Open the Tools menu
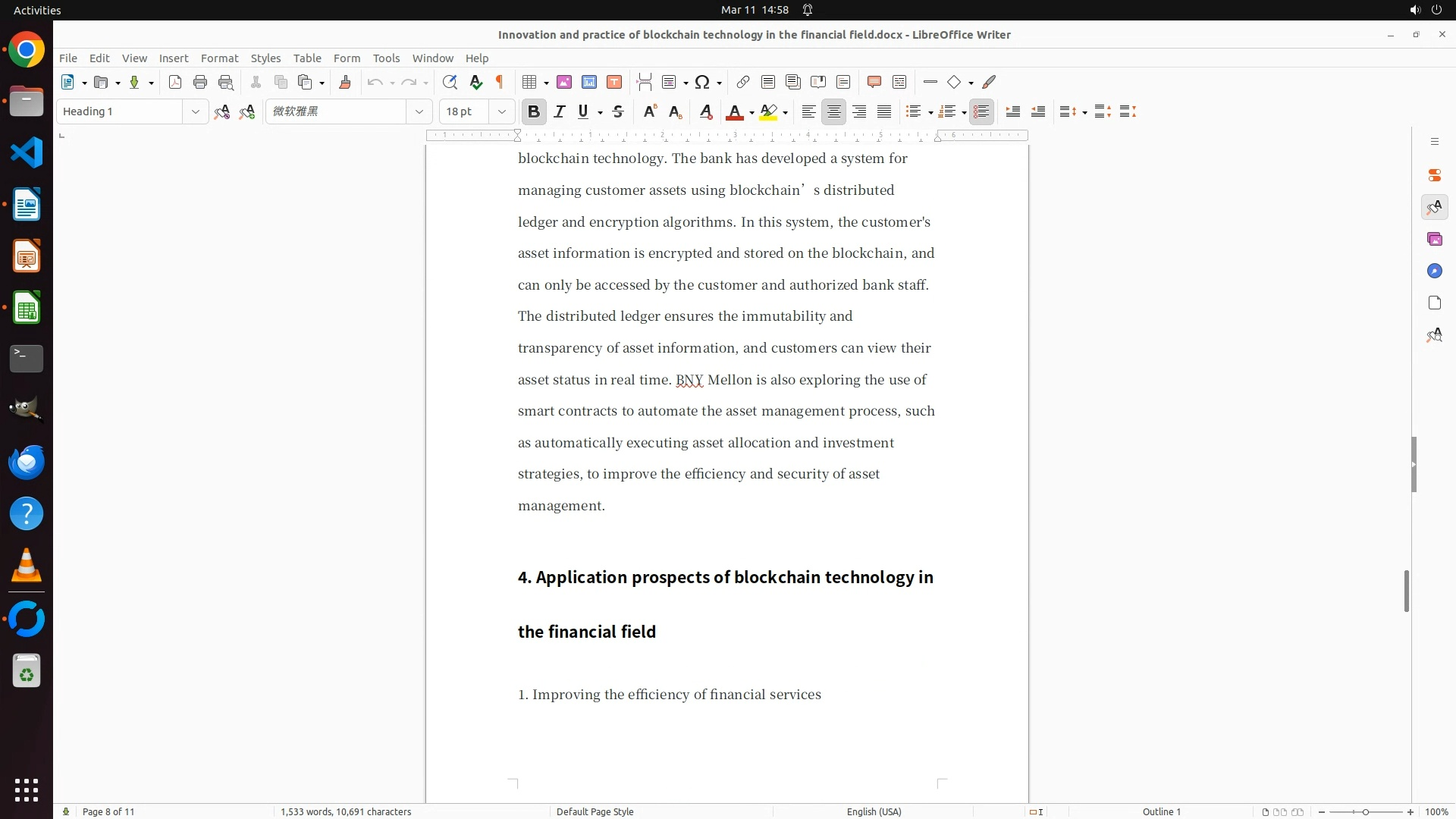The width and height of the screenshot is (1456, 819). click(x=386, y=58)
